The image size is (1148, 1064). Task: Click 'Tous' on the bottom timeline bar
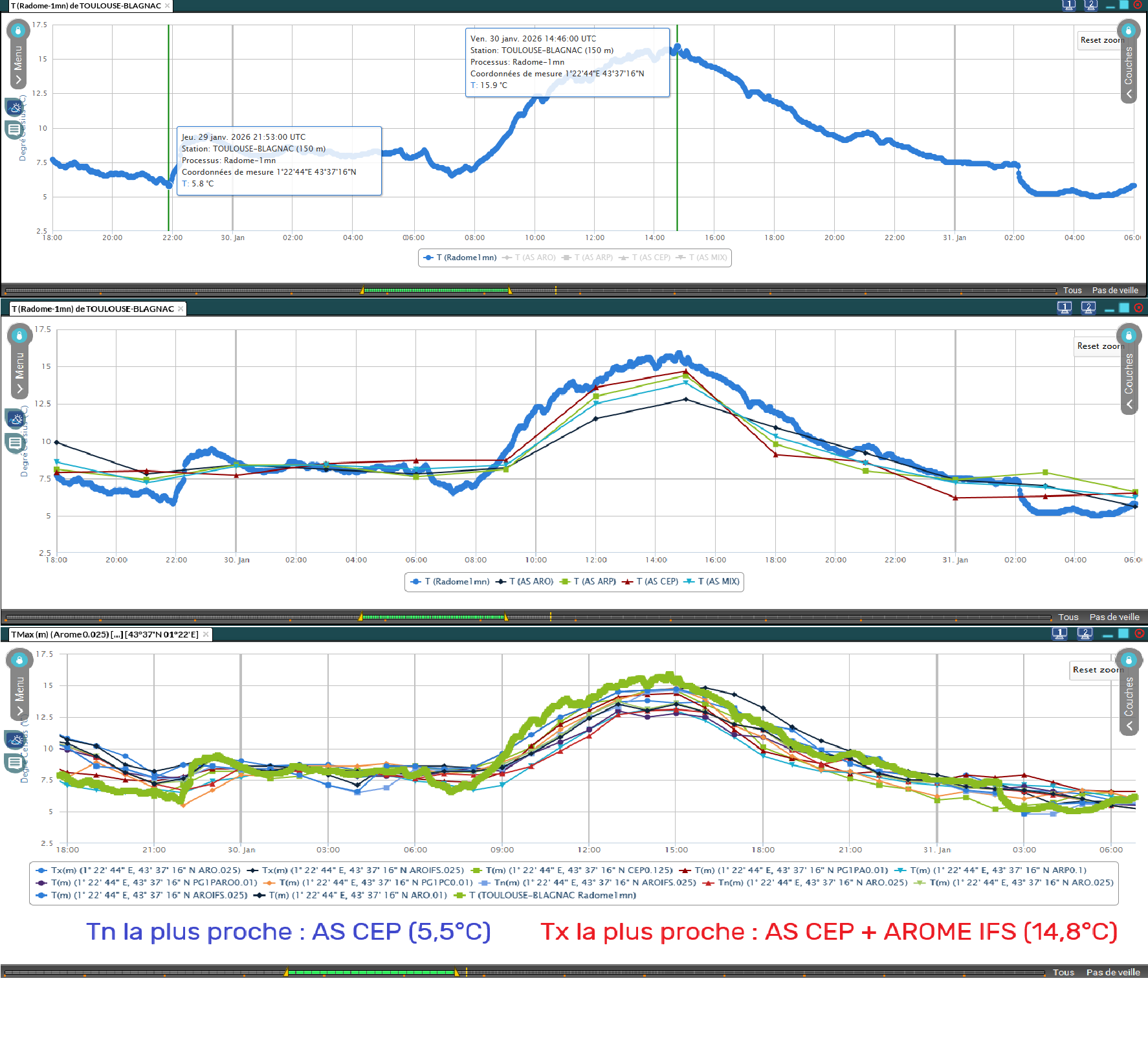click(1063, 972)
